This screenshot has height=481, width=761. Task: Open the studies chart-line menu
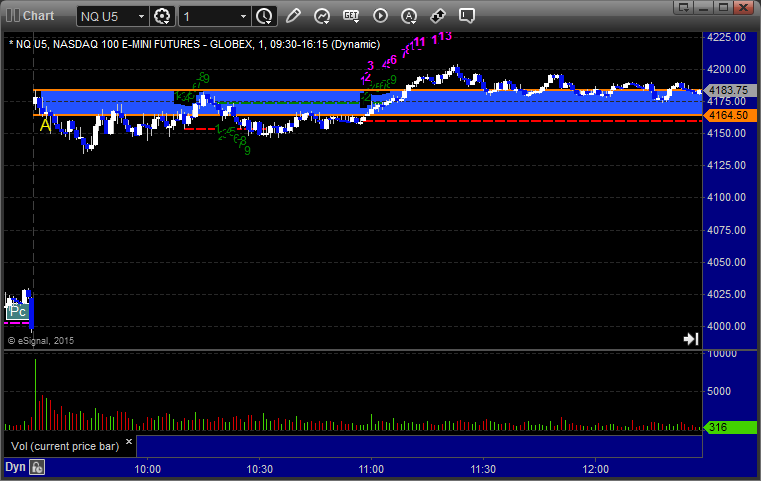[x=322, y=16]
